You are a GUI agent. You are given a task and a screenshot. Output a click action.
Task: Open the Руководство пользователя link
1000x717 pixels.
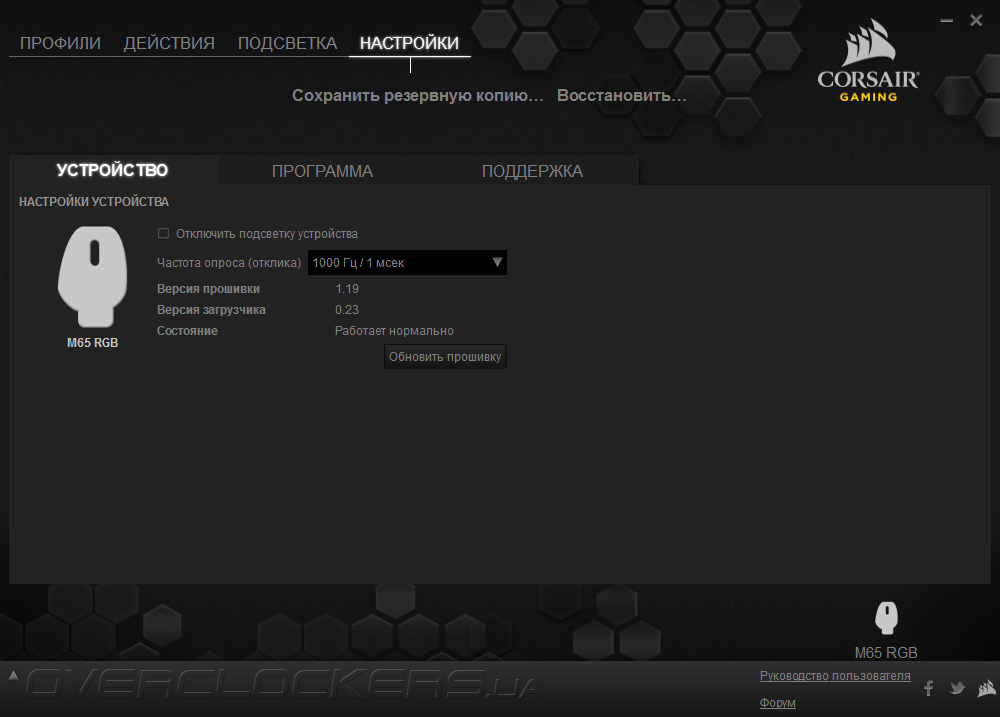(x=835, y=676)
